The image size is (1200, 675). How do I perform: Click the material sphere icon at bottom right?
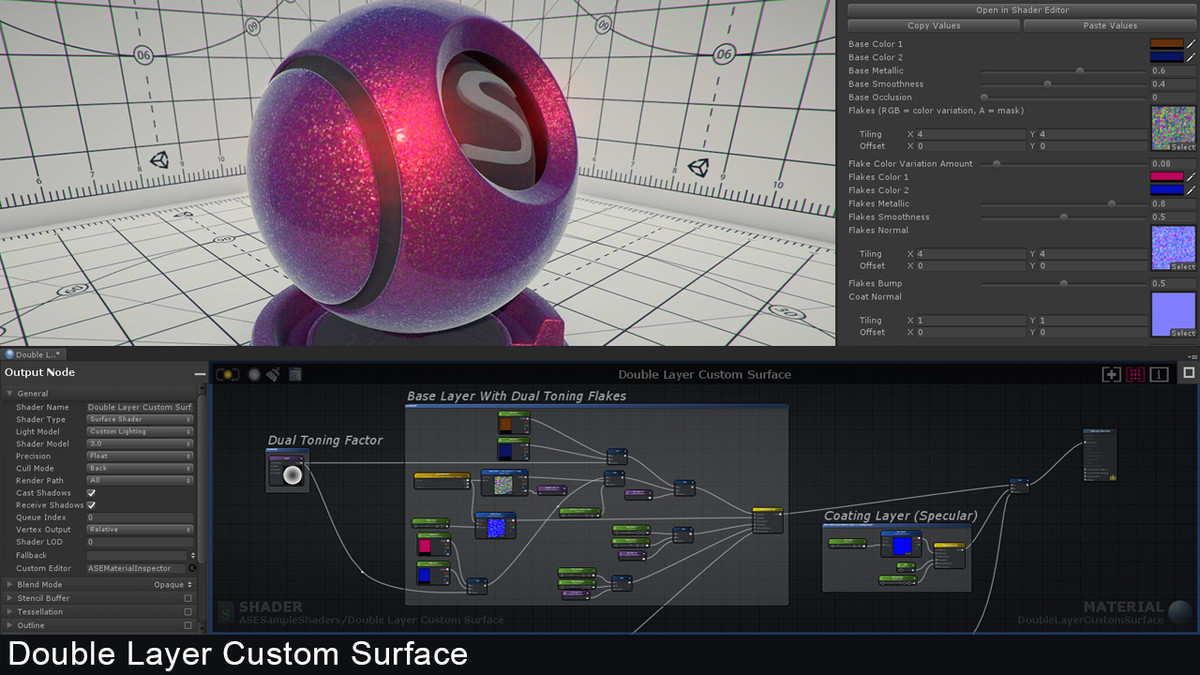pos(1180,612)
